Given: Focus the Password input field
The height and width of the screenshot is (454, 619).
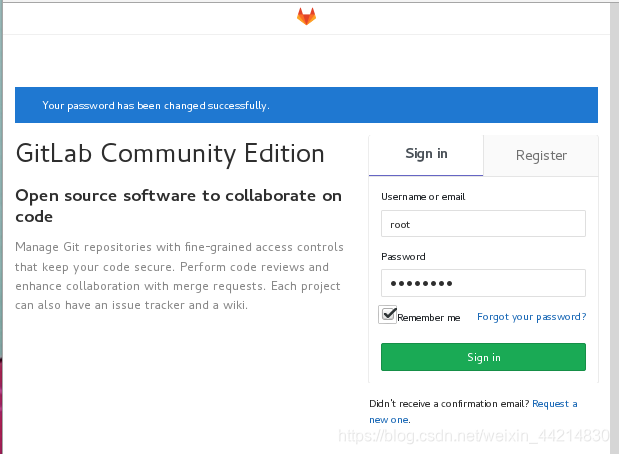Looking at the screenshot, I should [483, 283].
